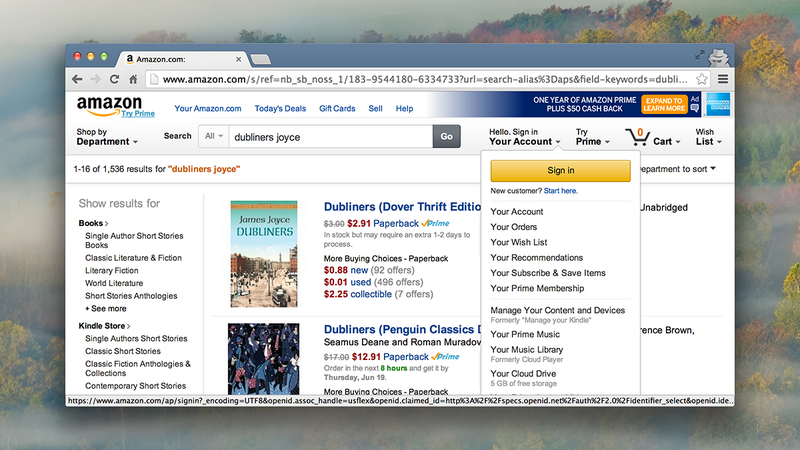Image resolution: width=800 pixels, height=450 pixels.
Task: Filter by World Literature
Action: tap(114, 283)
